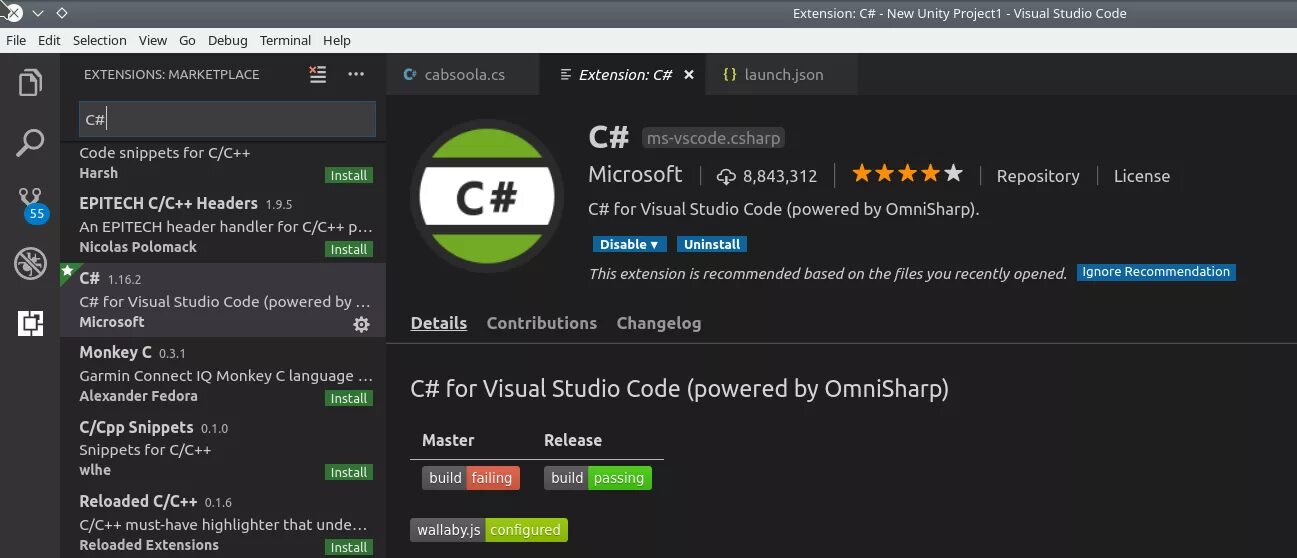1297x558 pixels.
Task: Select C/Cpp Snippets extension list entry
Action: 223,449
